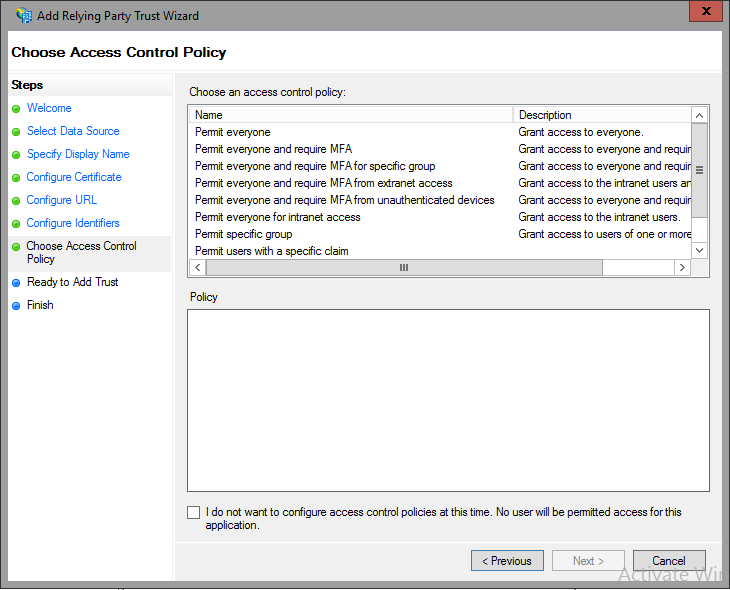Click the blue bullet beside Ready to Add Trust
Image resolution: width=730 pixels, height=590 pixels.
pos(16,283)
